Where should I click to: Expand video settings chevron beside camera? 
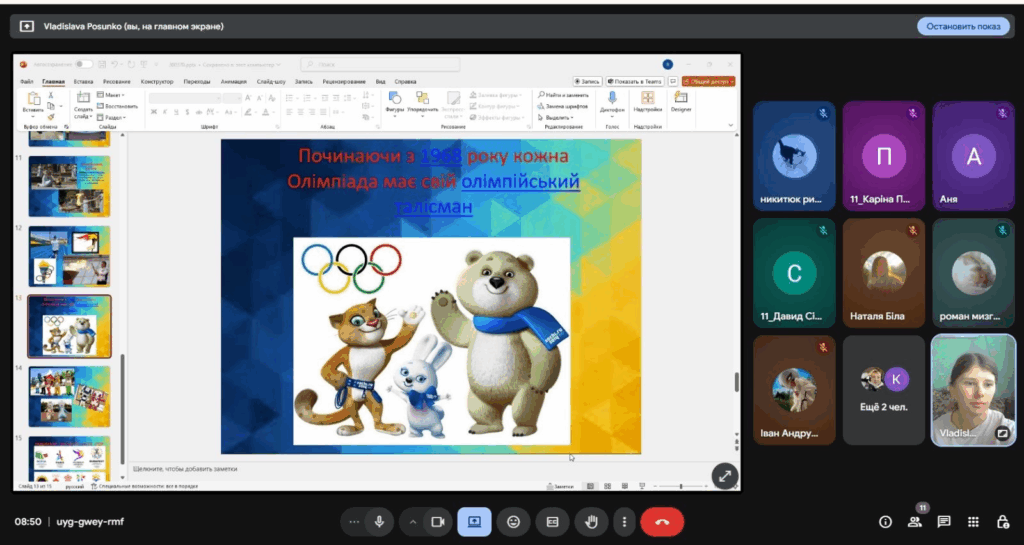(413, 522)
